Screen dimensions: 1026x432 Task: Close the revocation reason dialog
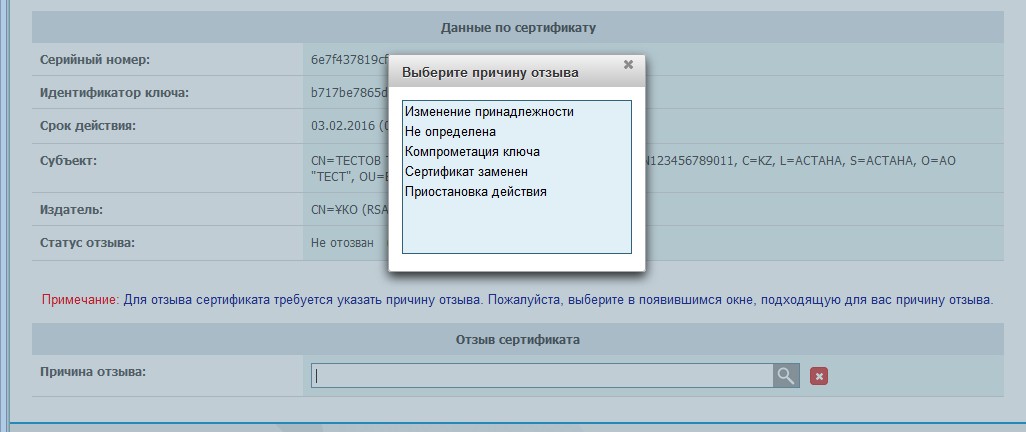(628, 65)
